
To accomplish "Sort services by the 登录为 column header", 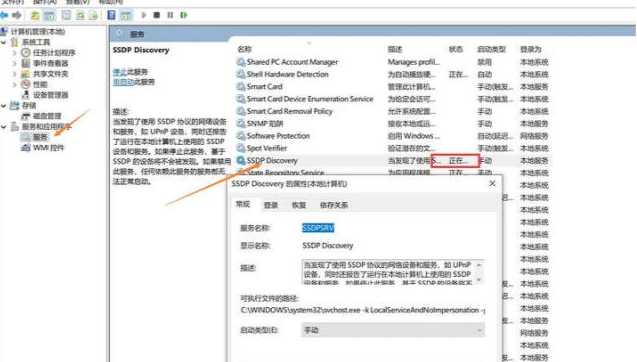I will [531, 50].
